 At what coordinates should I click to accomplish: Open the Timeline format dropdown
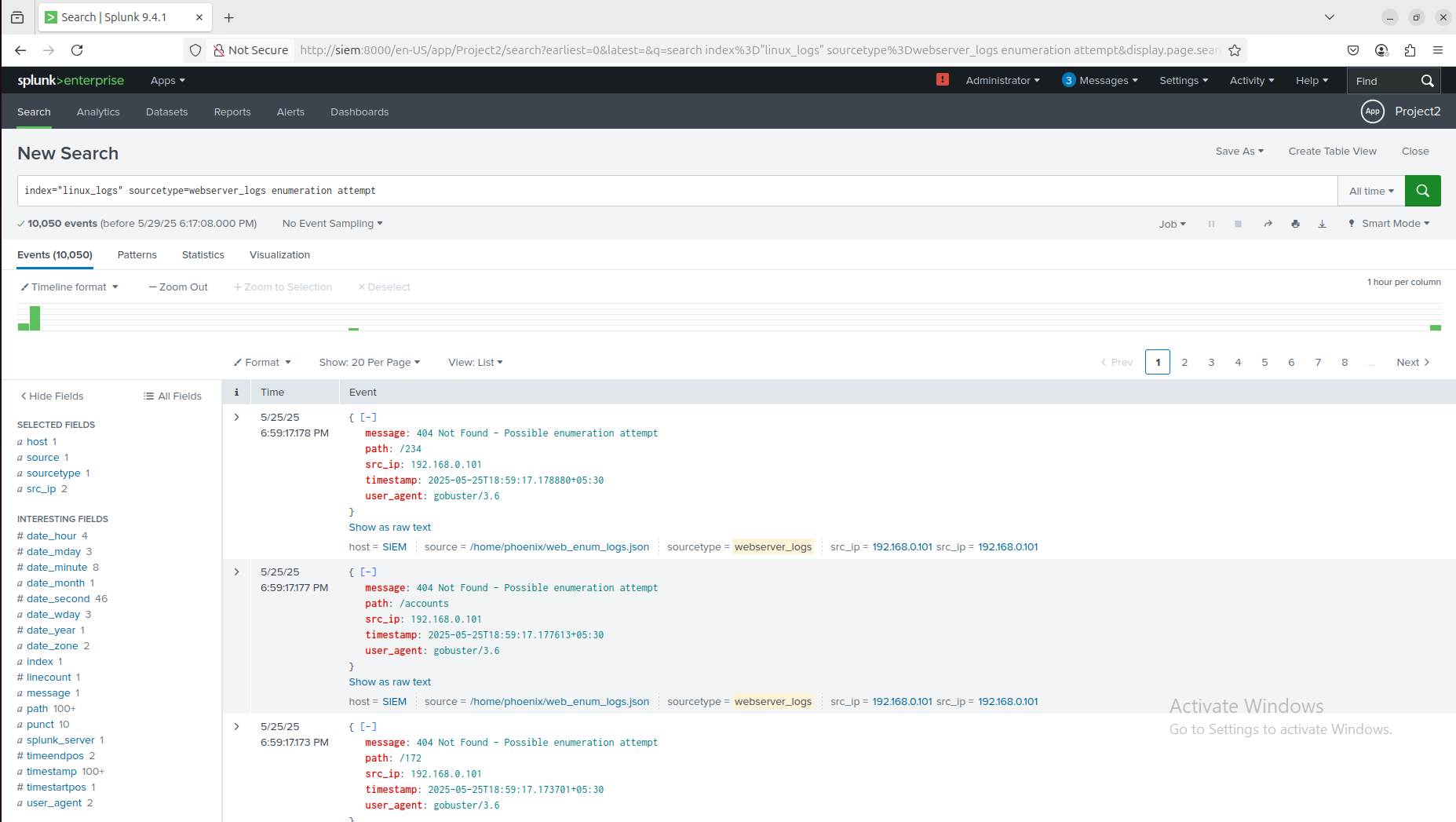click(69, 287)
